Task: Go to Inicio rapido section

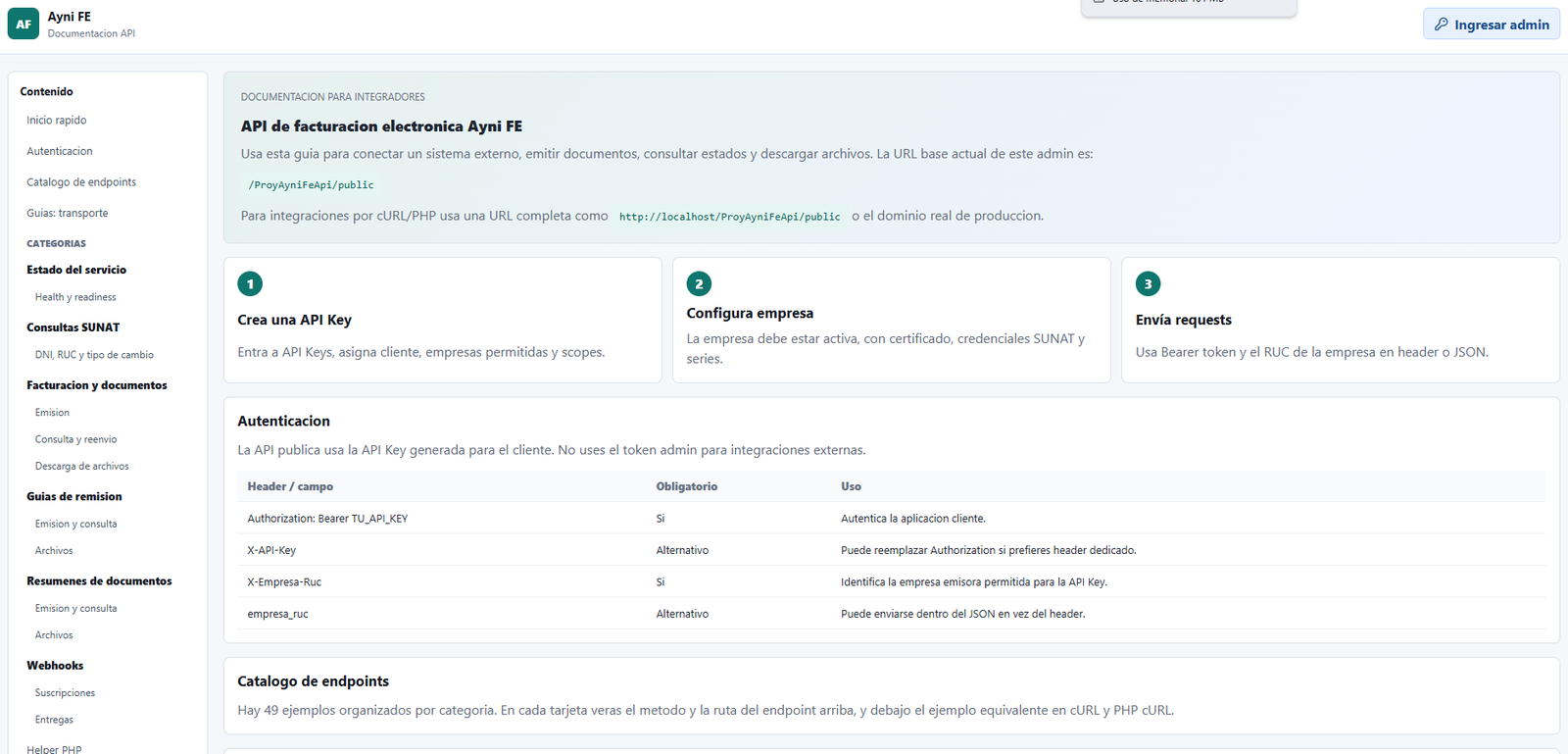Action: [57, 121]
